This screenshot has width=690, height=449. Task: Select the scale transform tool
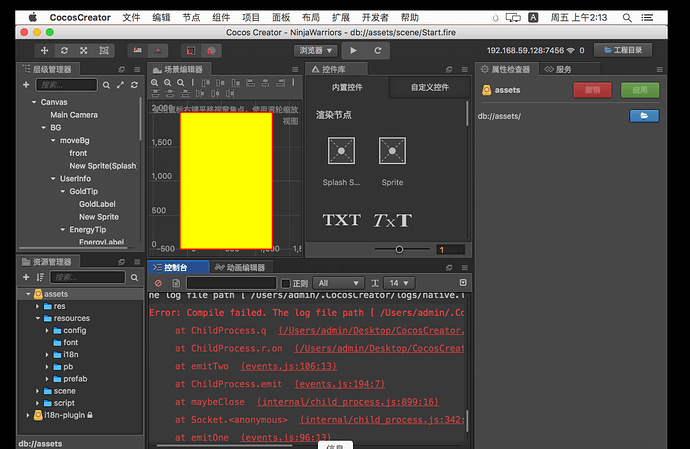pyautogui.click(x=84, y=51)
